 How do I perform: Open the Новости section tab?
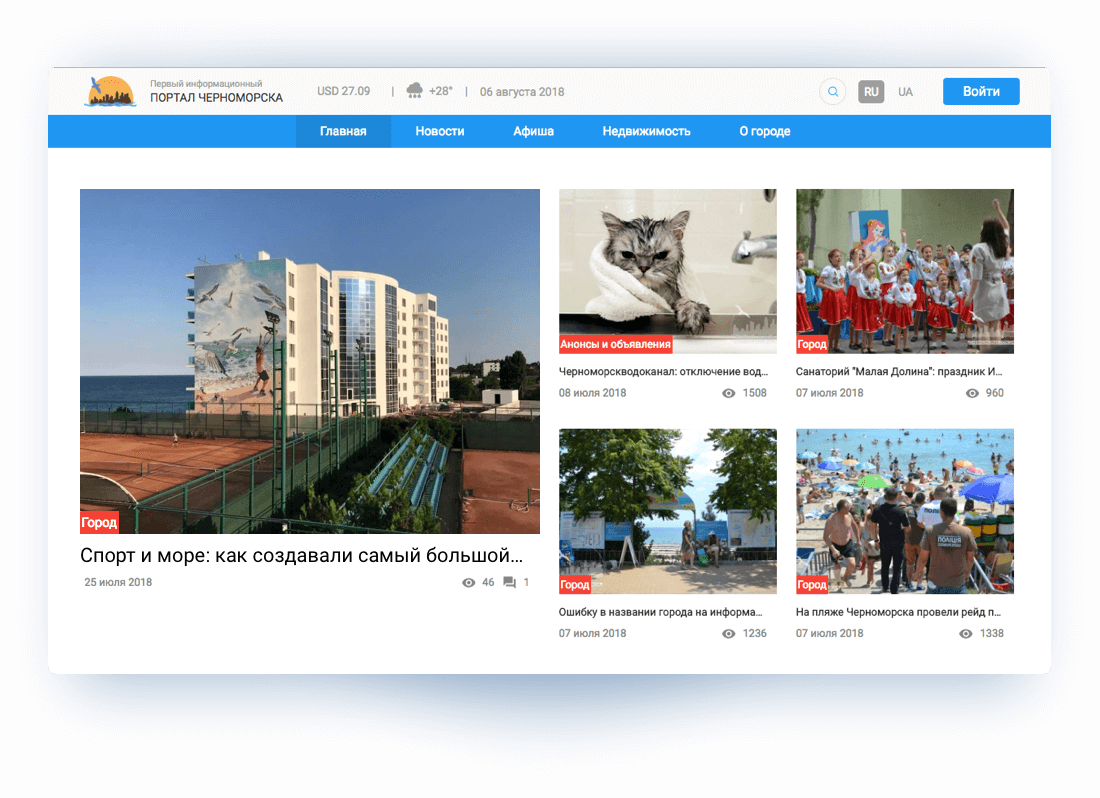[x=439, y=131]
